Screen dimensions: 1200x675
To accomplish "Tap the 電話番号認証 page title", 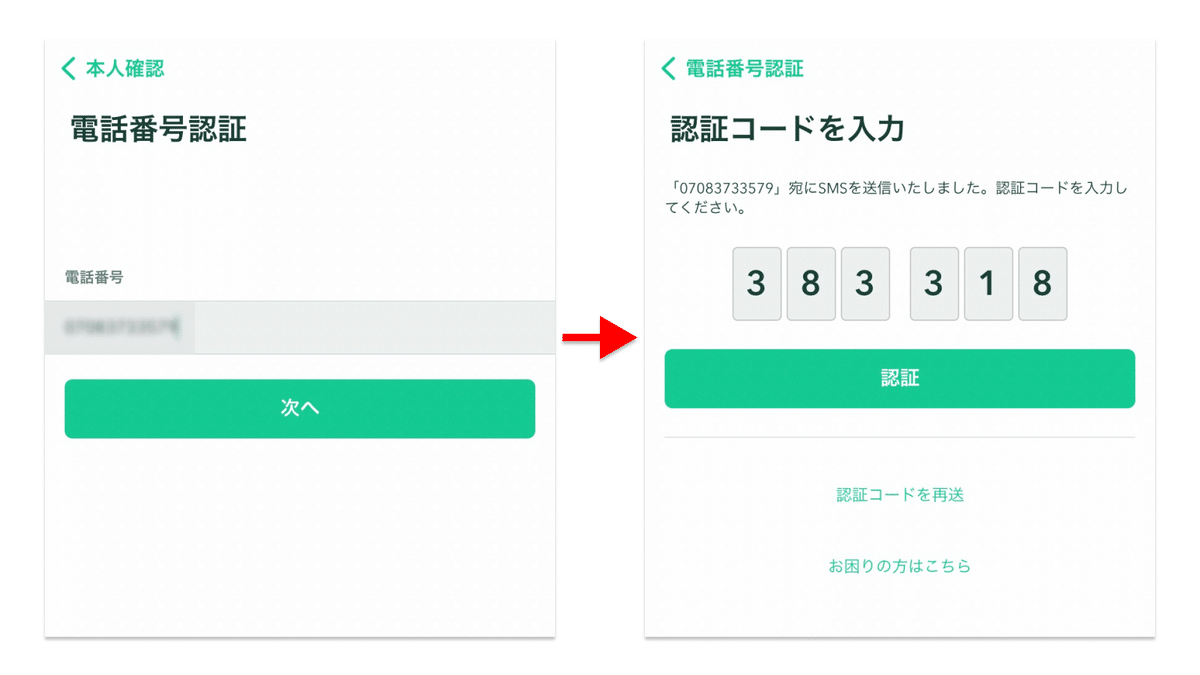I will pyautogui.click(x=160, y=127).
